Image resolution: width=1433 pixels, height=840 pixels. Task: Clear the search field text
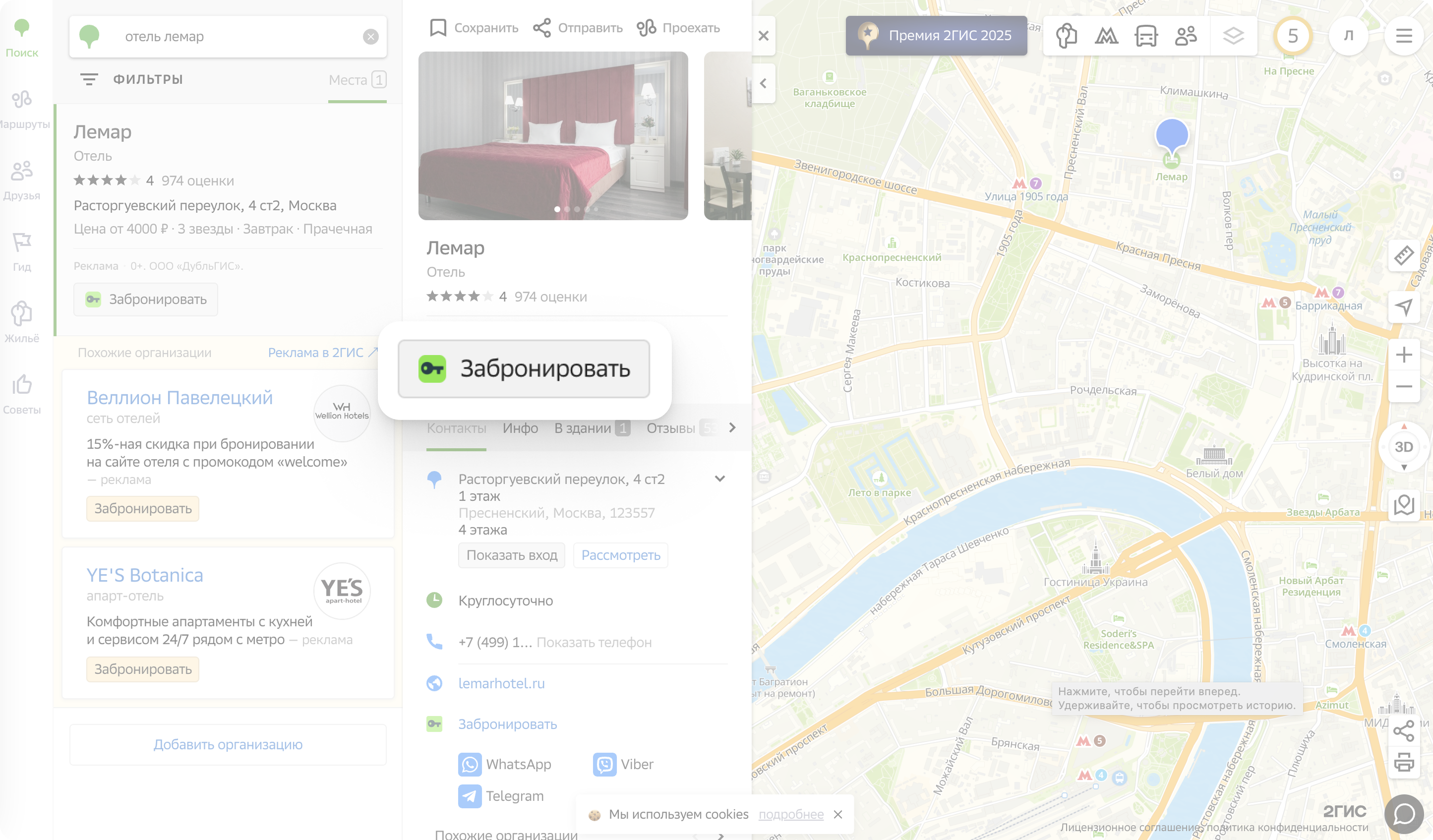pos(371,37)
